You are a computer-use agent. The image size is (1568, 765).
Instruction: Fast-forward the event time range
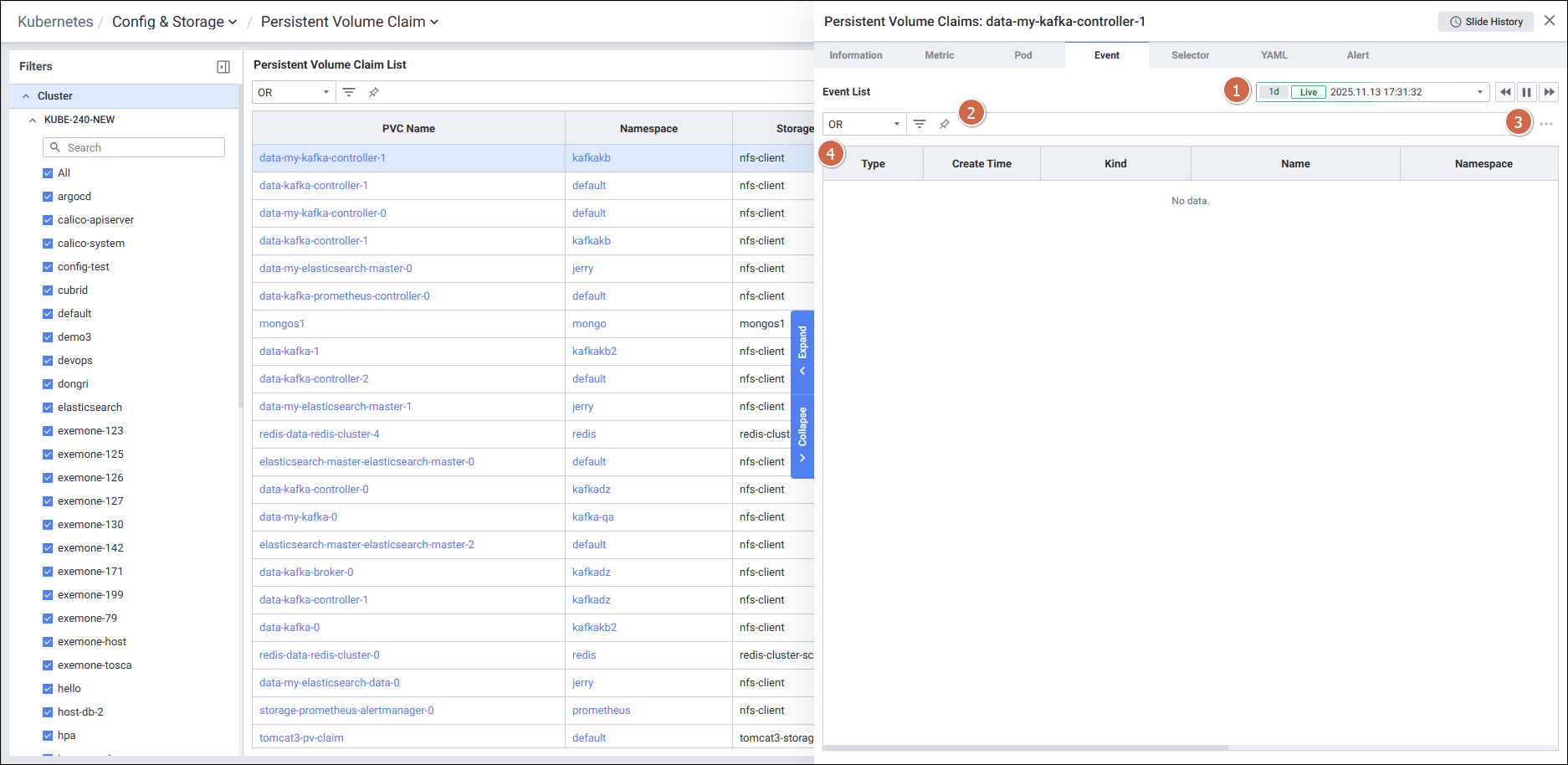(x=1549, y=92)
